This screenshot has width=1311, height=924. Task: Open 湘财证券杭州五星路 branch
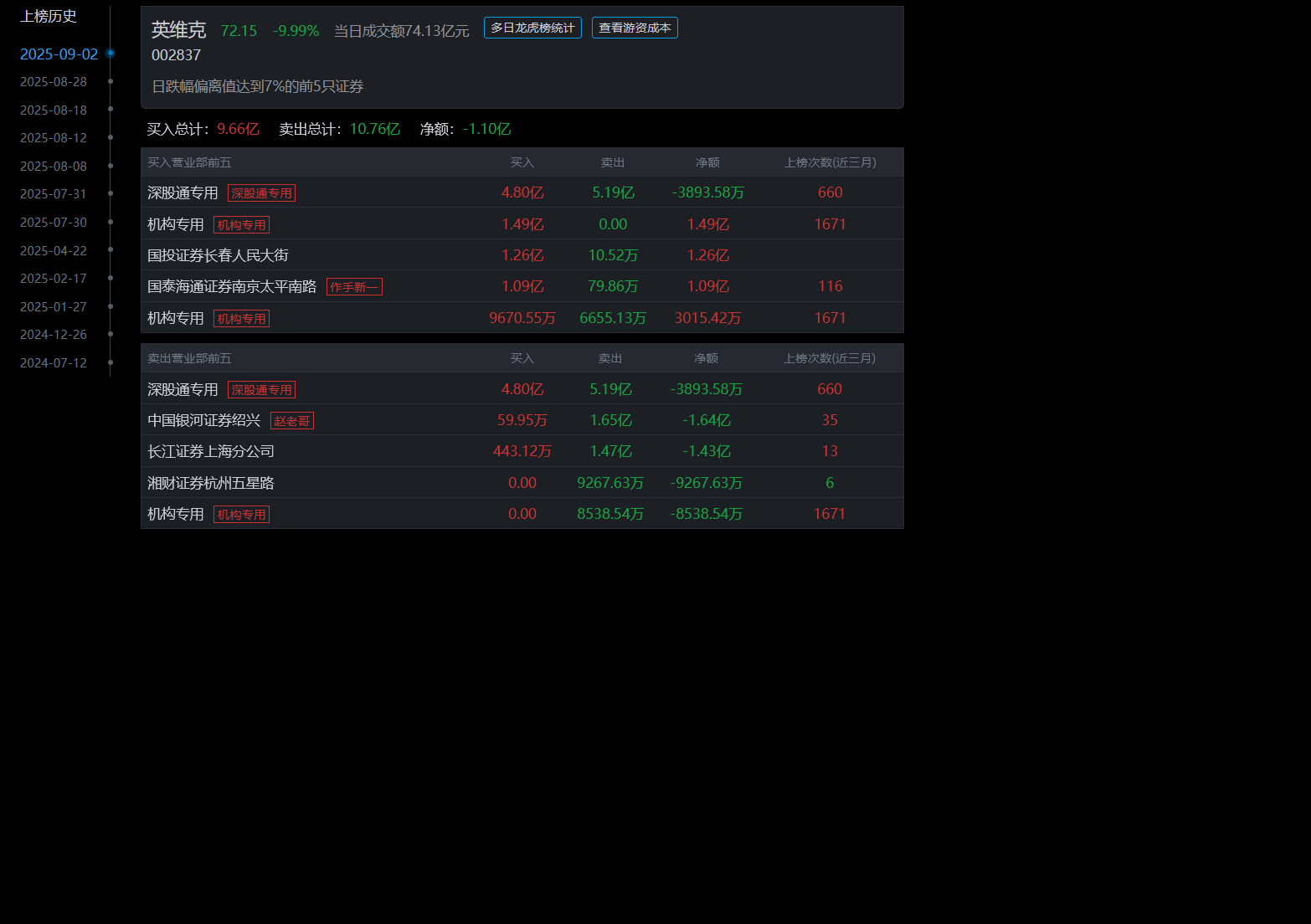211,483
